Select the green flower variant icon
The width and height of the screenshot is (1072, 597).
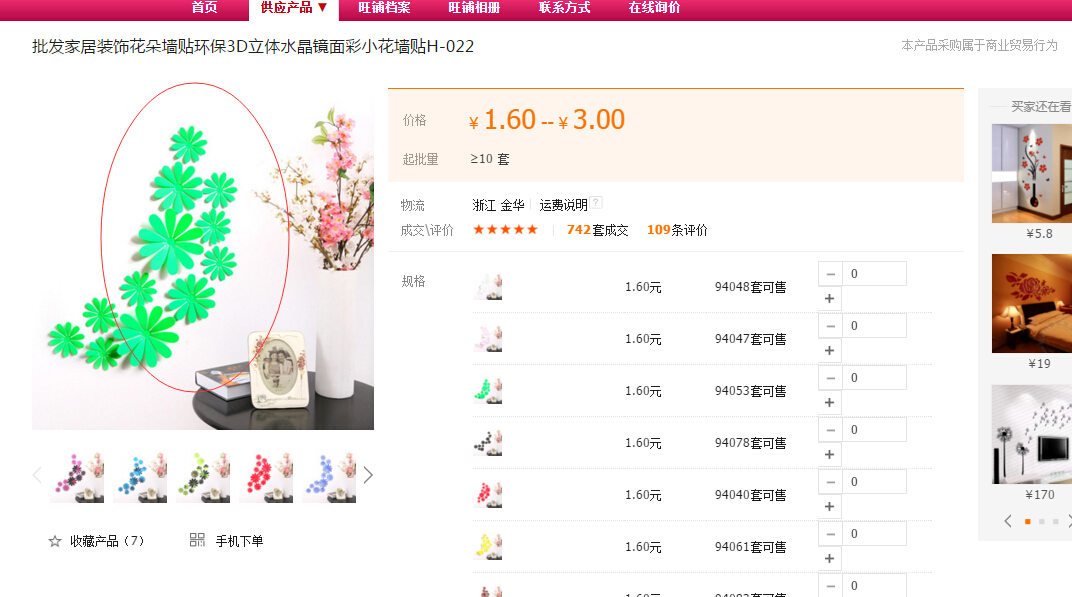pyautogui.click(x=488, y=390)
